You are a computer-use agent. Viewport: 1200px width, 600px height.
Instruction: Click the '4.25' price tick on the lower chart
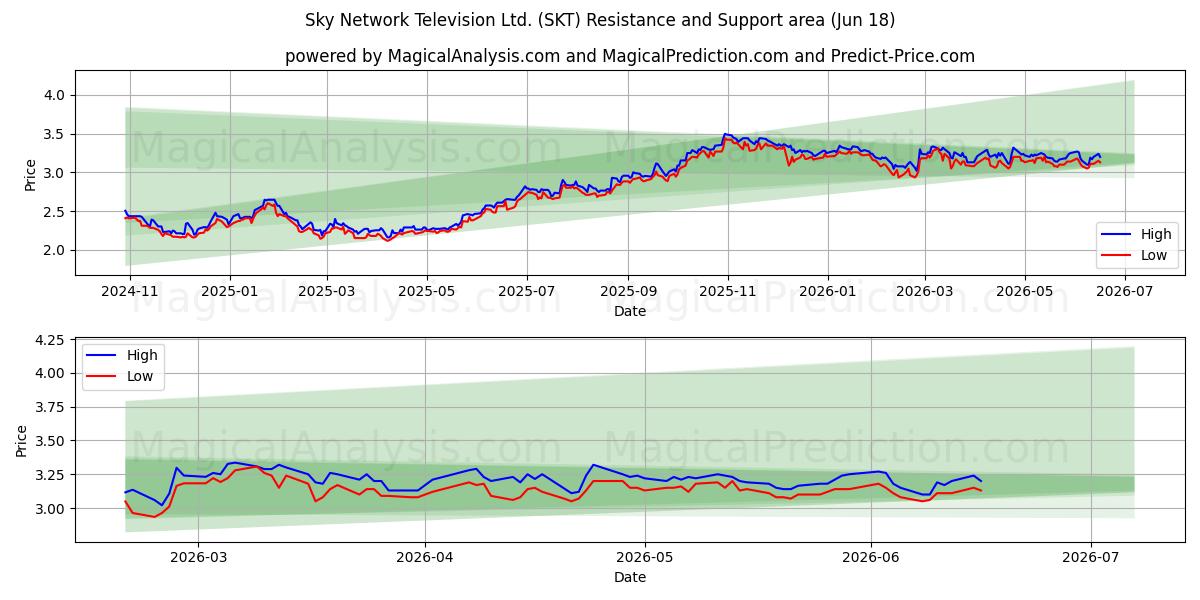[x=52, y=340]
